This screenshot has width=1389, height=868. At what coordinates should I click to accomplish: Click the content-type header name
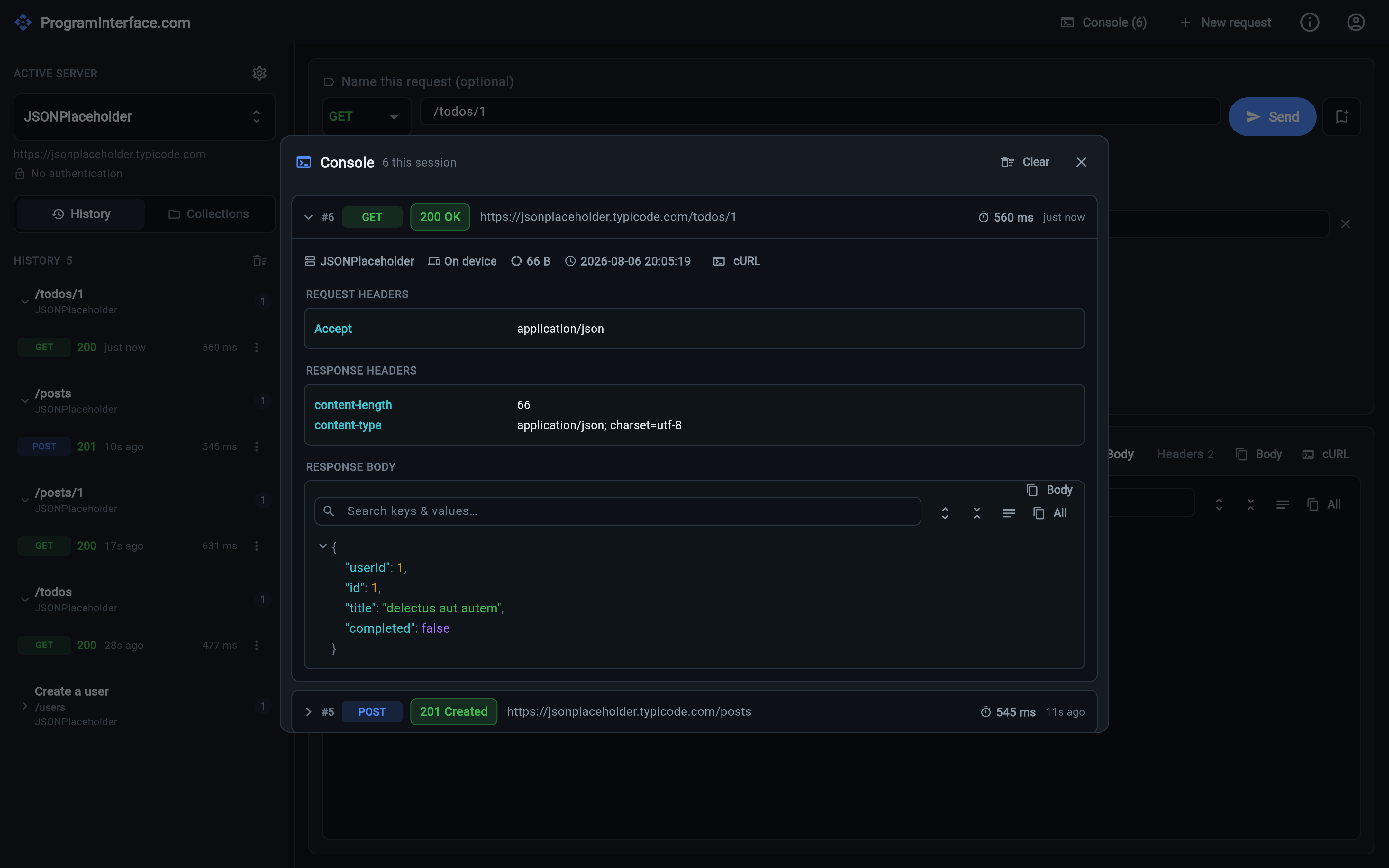(348, 425)
